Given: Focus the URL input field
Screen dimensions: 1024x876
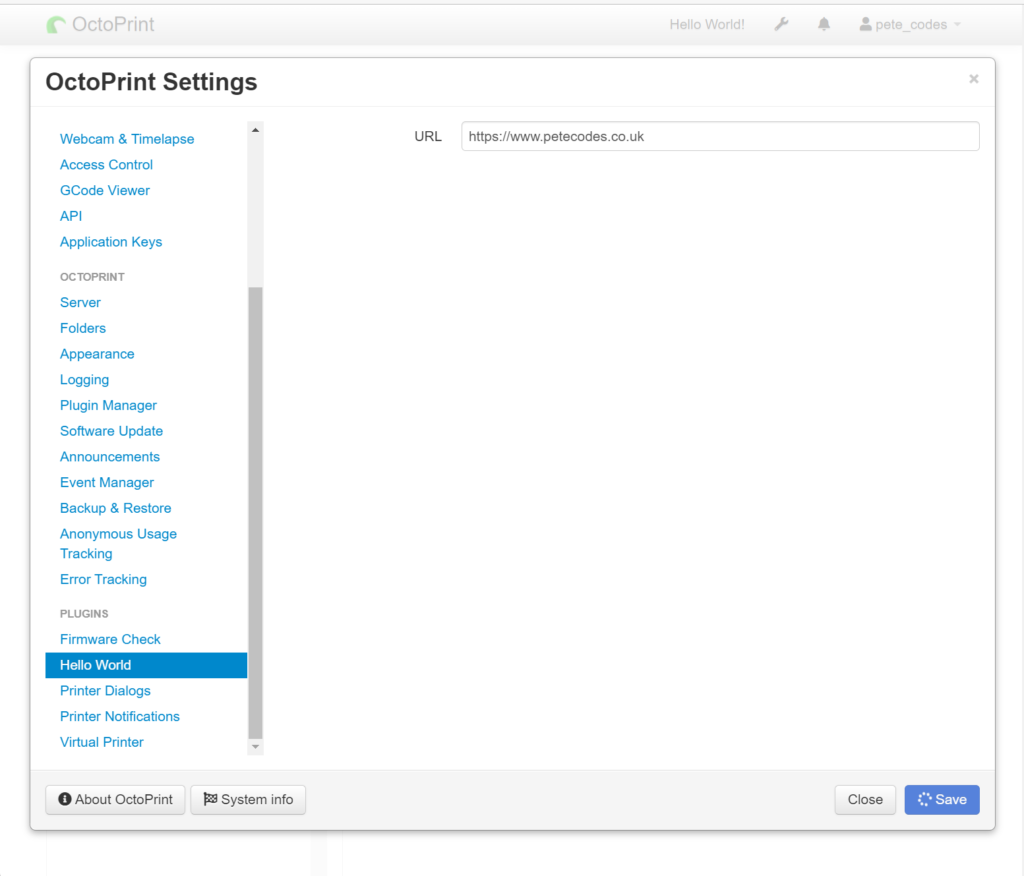Looking at the screenshot, I should pos(720,137).
